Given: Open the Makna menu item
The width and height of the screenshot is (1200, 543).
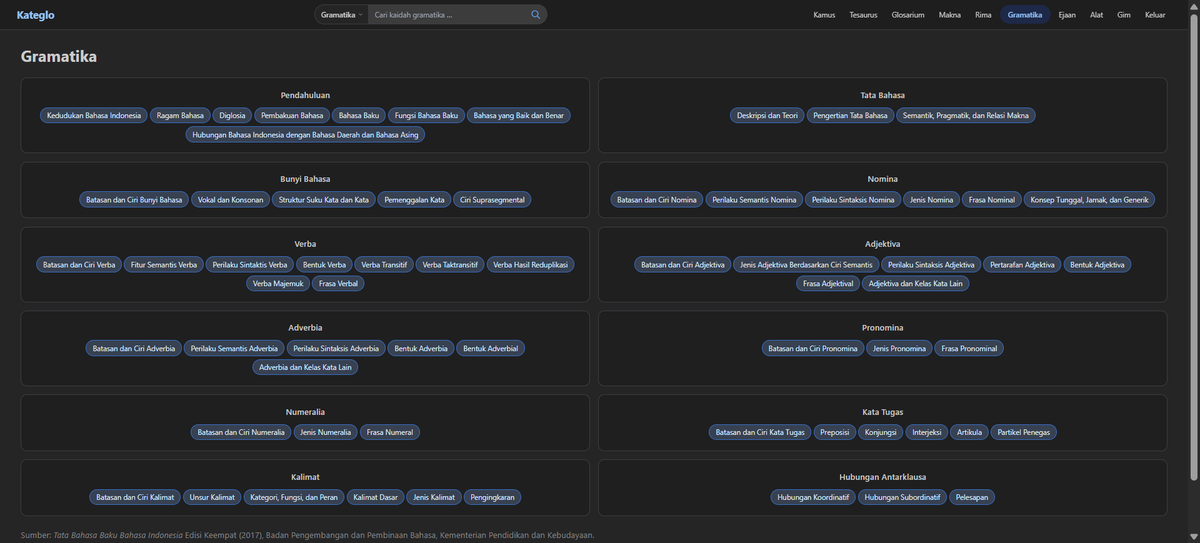Looking at the screenshot, I should [x=950, y=15].
